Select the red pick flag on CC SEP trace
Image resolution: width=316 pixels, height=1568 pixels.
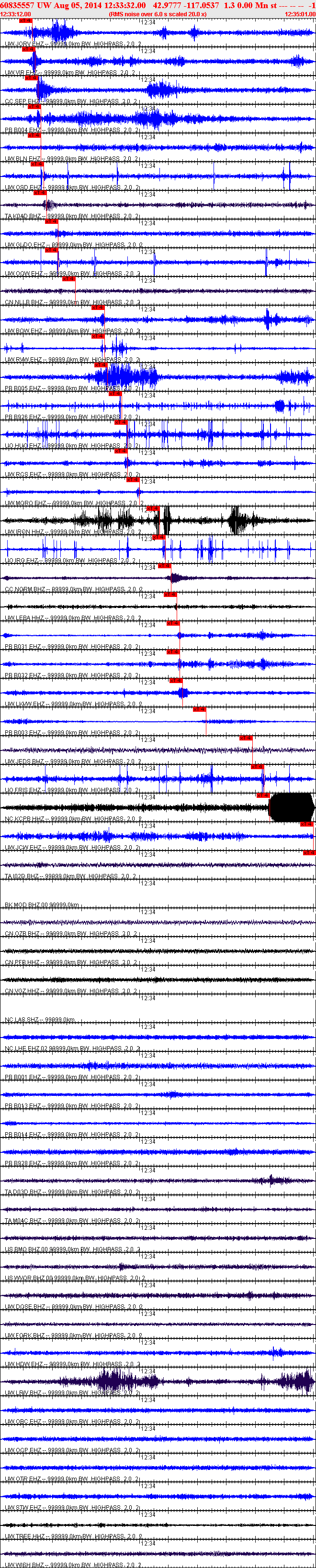click(32, 78)
